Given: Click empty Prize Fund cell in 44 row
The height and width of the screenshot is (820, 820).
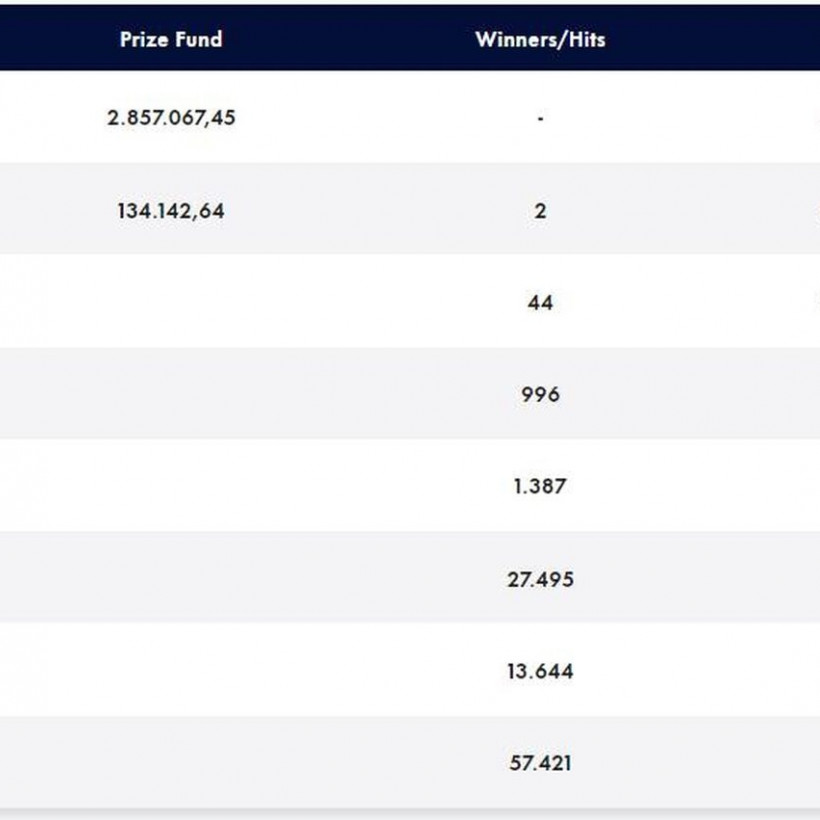Looking at the screenshot, I should point(171,302).
